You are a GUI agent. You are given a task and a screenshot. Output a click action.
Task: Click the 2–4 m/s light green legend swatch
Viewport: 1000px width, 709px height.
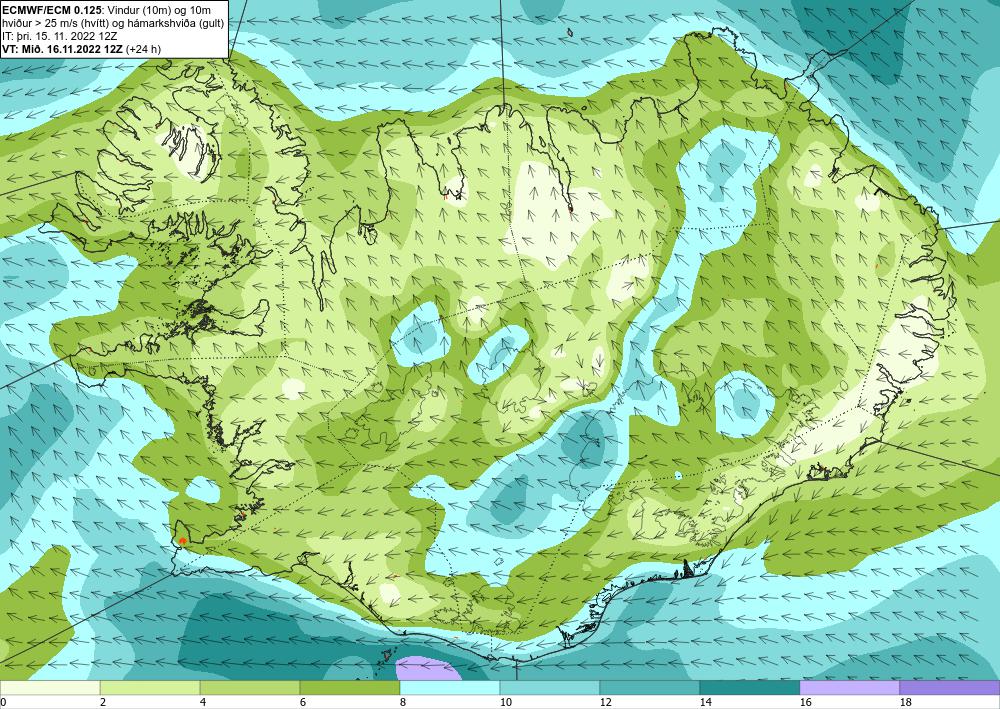coord(150,688)
